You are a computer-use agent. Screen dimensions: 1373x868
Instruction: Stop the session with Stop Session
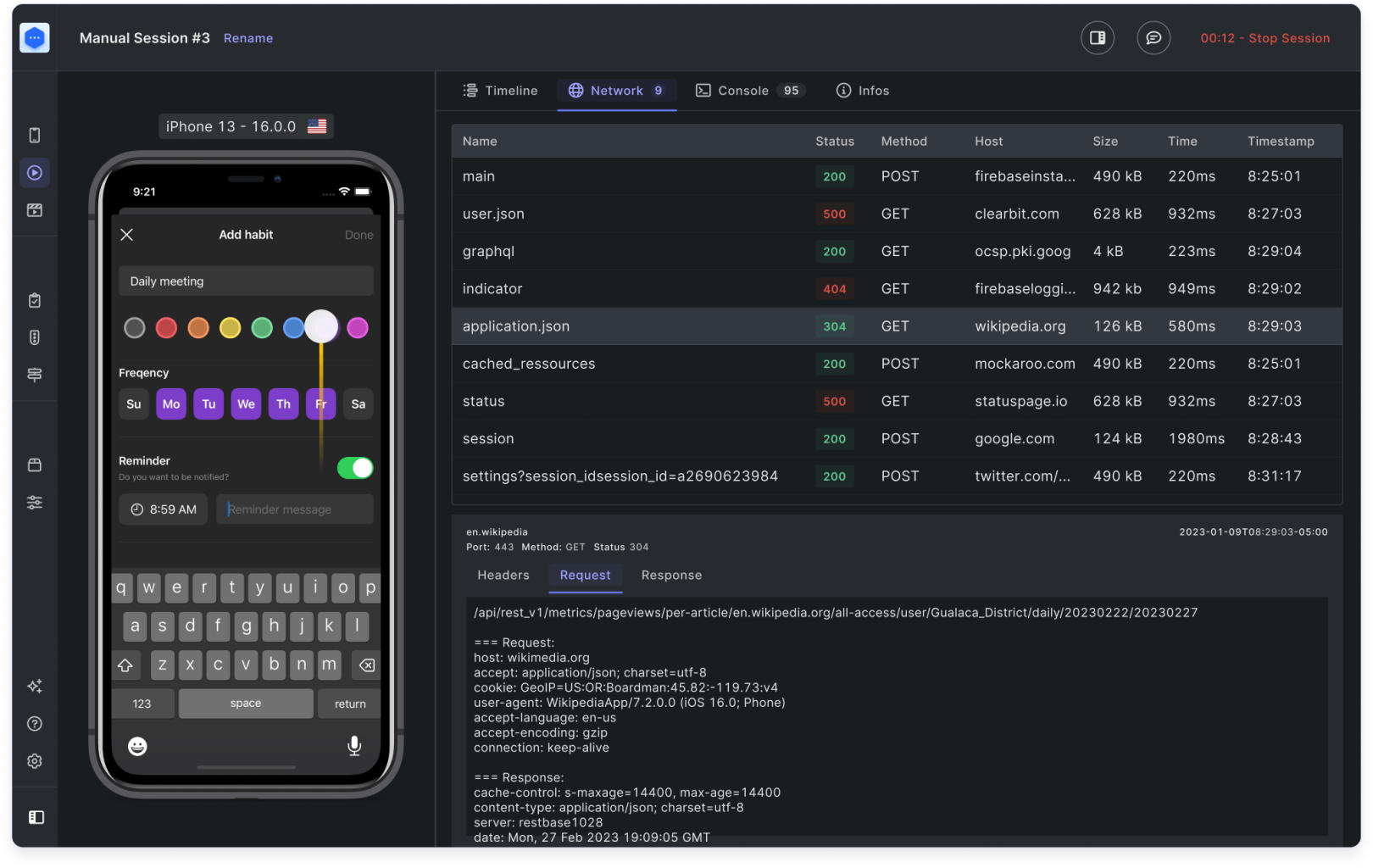click(x=1265, y=38)
